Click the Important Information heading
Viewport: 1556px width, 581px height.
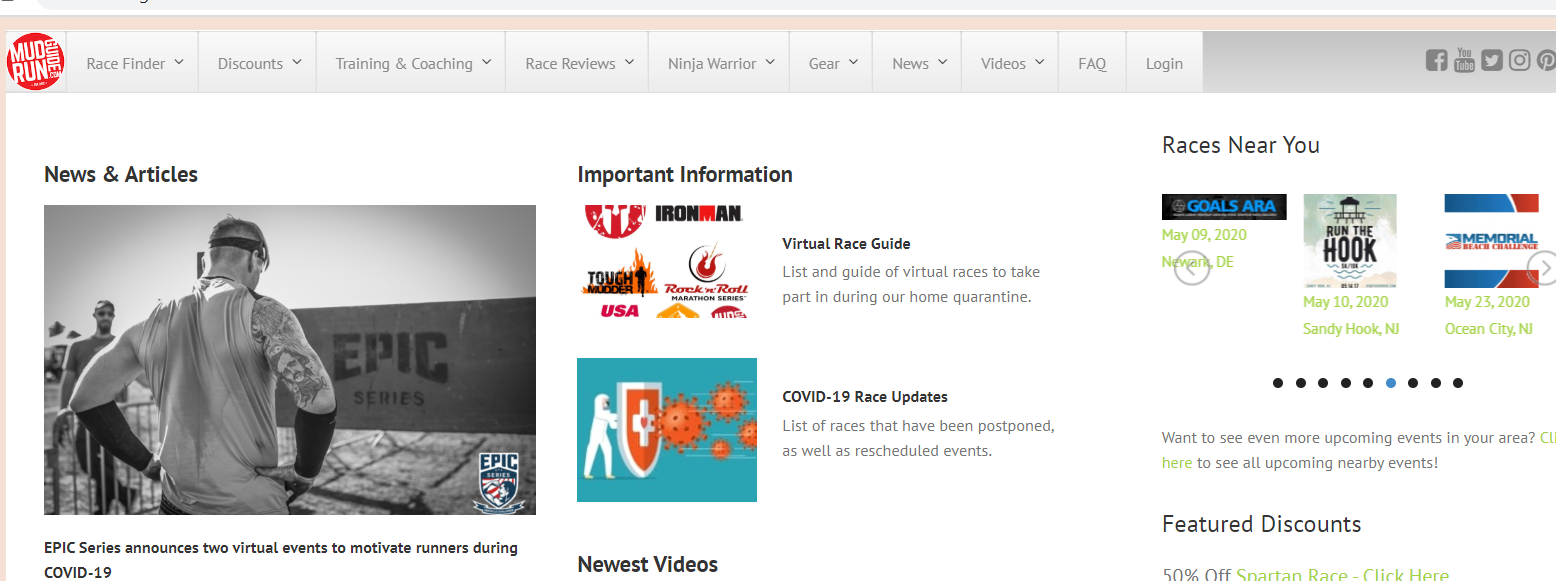tap(685, 175)
